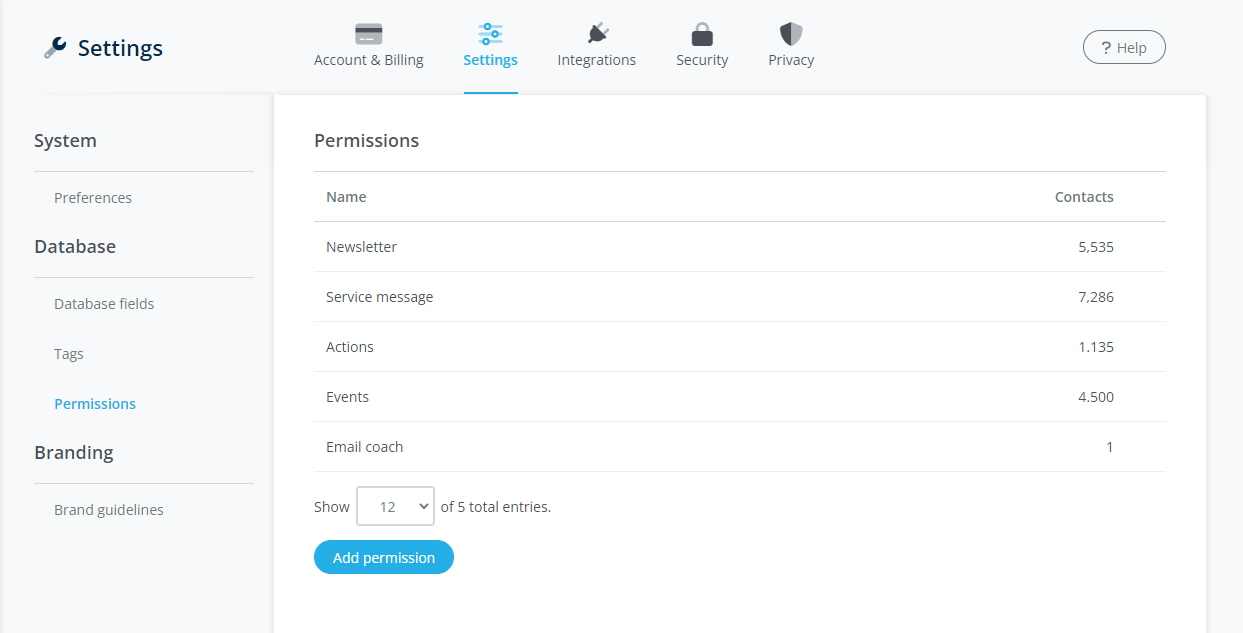Select Tags in the sidebar
Screen dimensions: 1243x633
pos(69,354)
